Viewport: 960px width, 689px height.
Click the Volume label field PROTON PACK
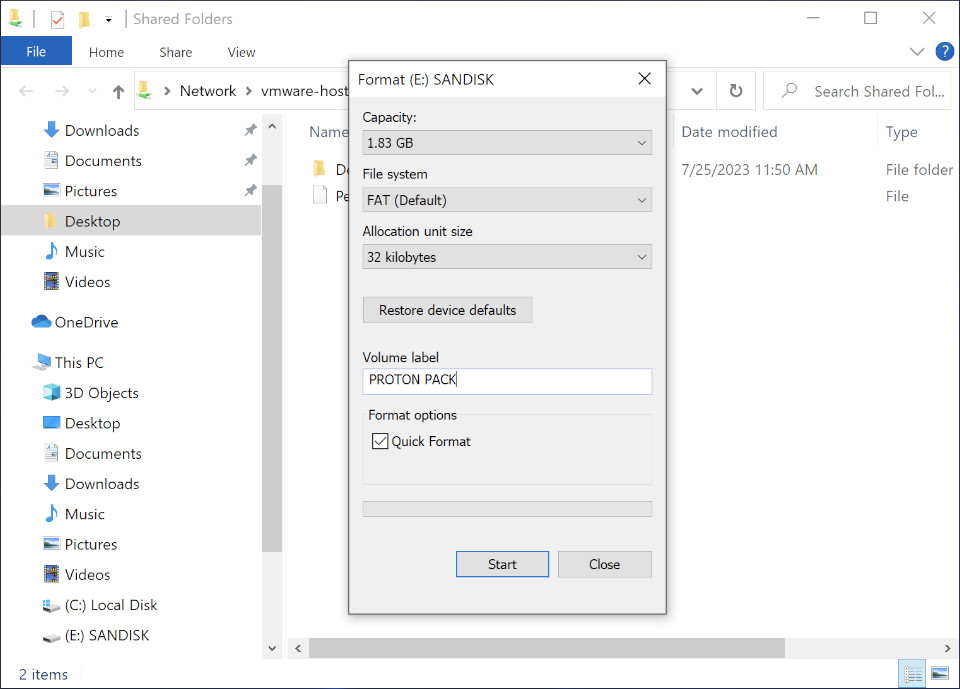[x=507, y=380]
